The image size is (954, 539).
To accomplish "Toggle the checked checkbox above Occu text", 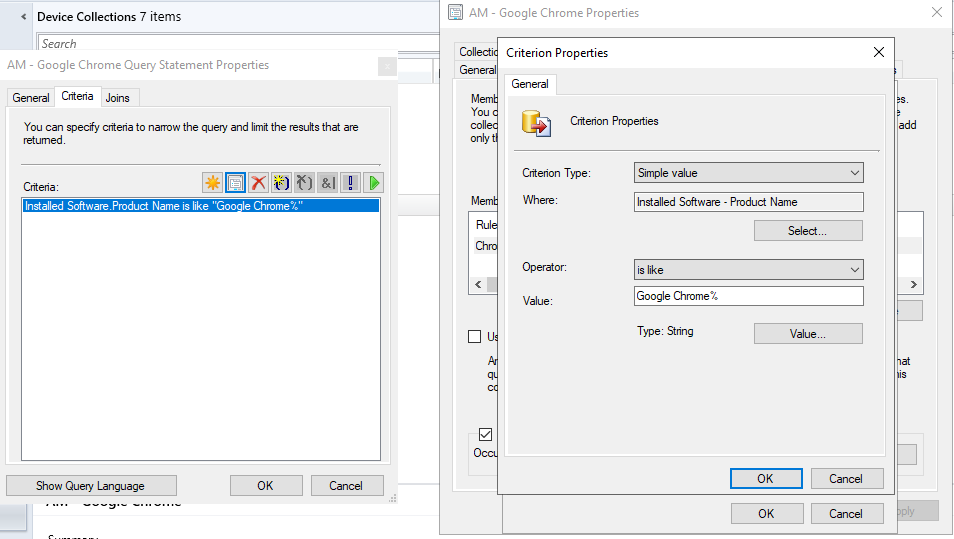I will point(486,434).
